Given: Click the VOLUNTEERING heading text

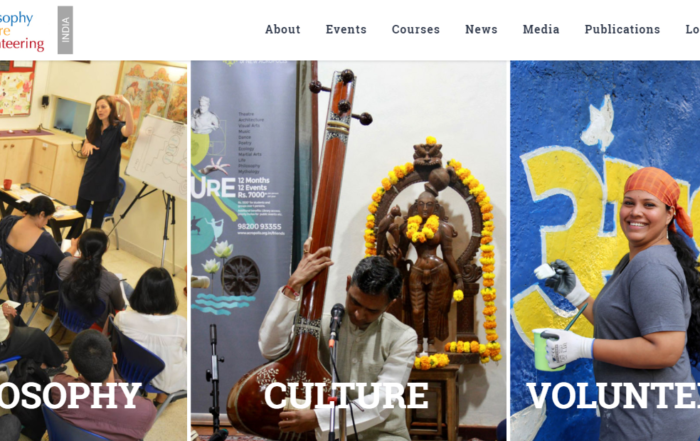Looking at the screenshot, I should coord(613,395).
